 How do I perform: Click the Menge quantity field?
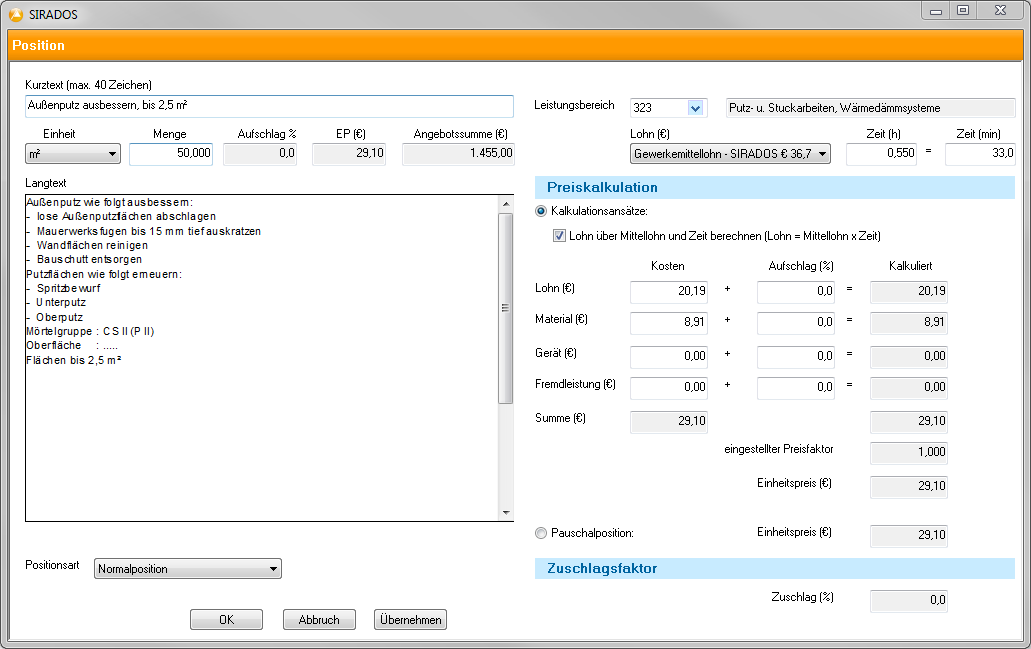click(x=171, y=154)
